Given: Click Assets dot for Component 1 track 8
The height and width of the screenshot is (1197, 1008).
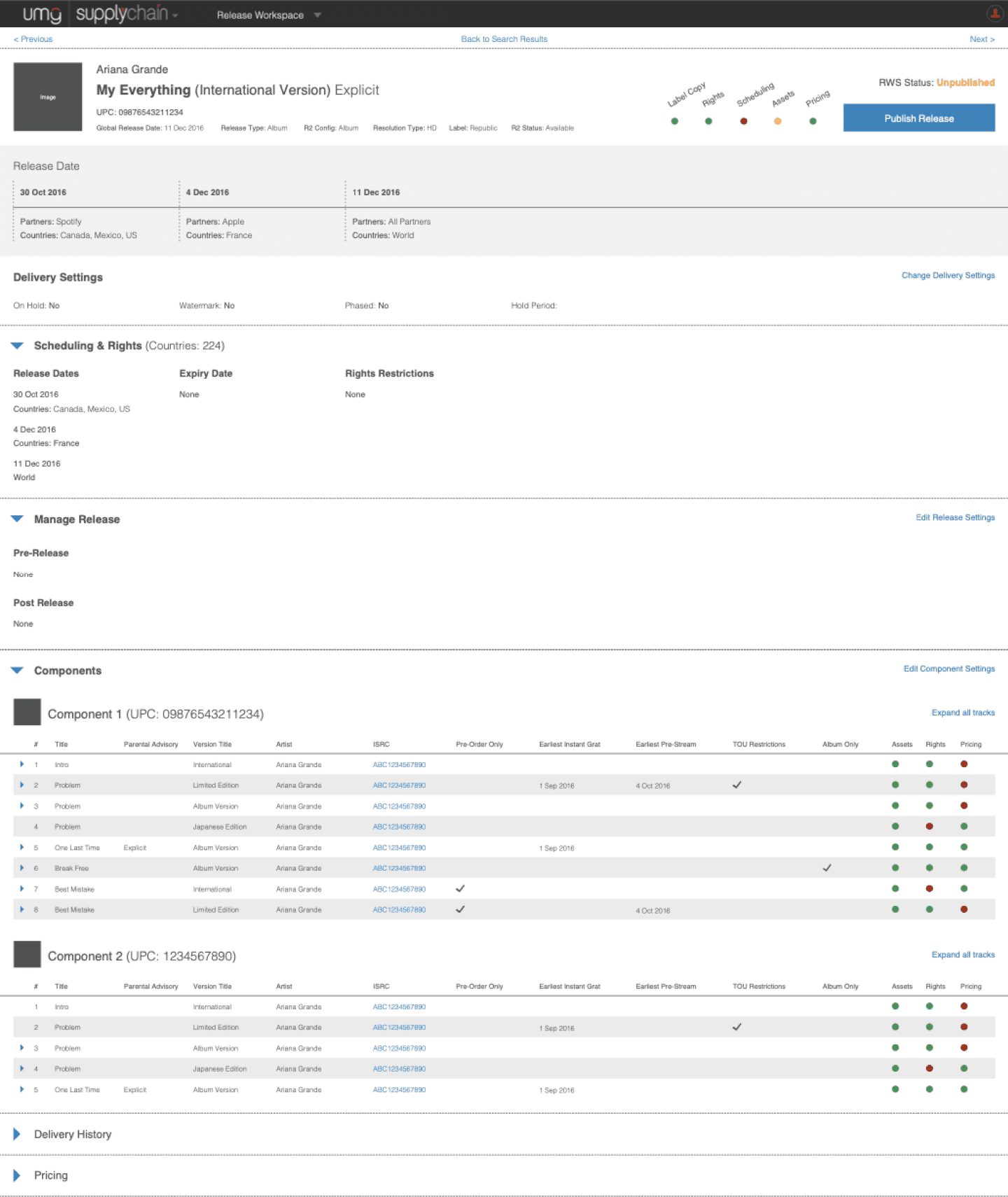Looking at the screenshot, I should pos(895,909).
